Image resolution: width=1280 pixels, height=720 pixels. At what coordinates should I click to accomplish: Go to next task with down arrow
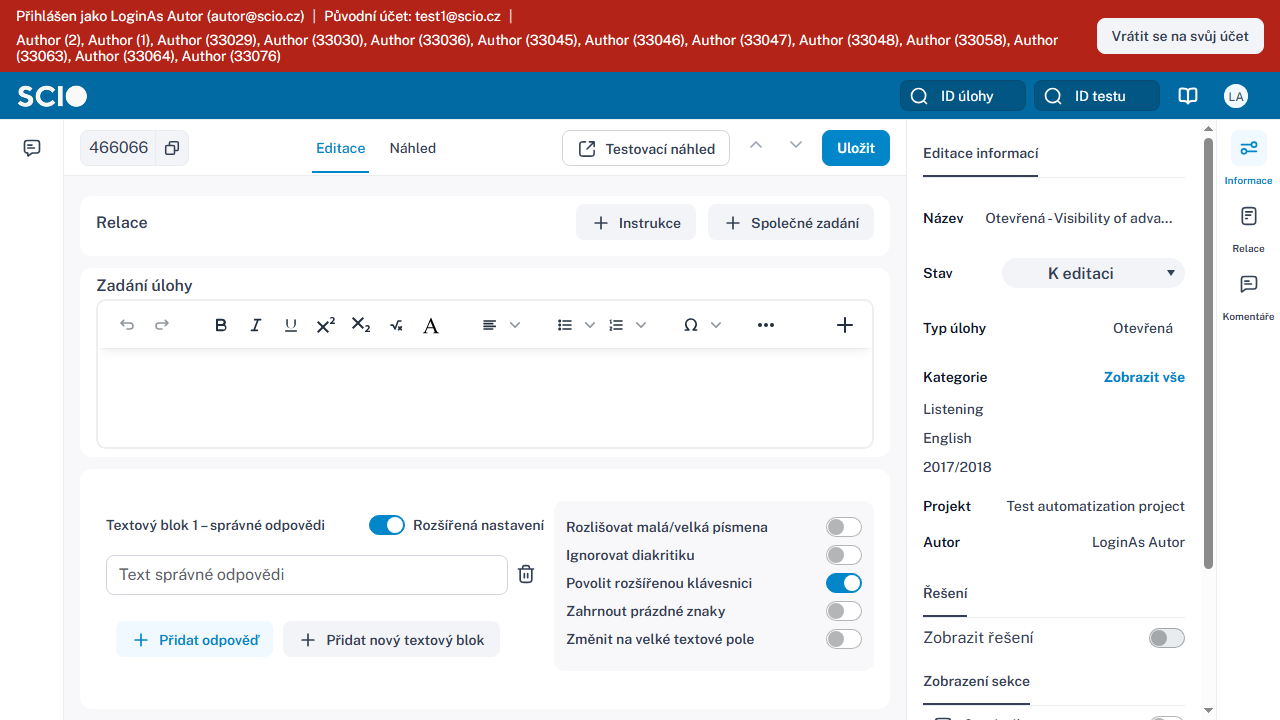point(796,145)
